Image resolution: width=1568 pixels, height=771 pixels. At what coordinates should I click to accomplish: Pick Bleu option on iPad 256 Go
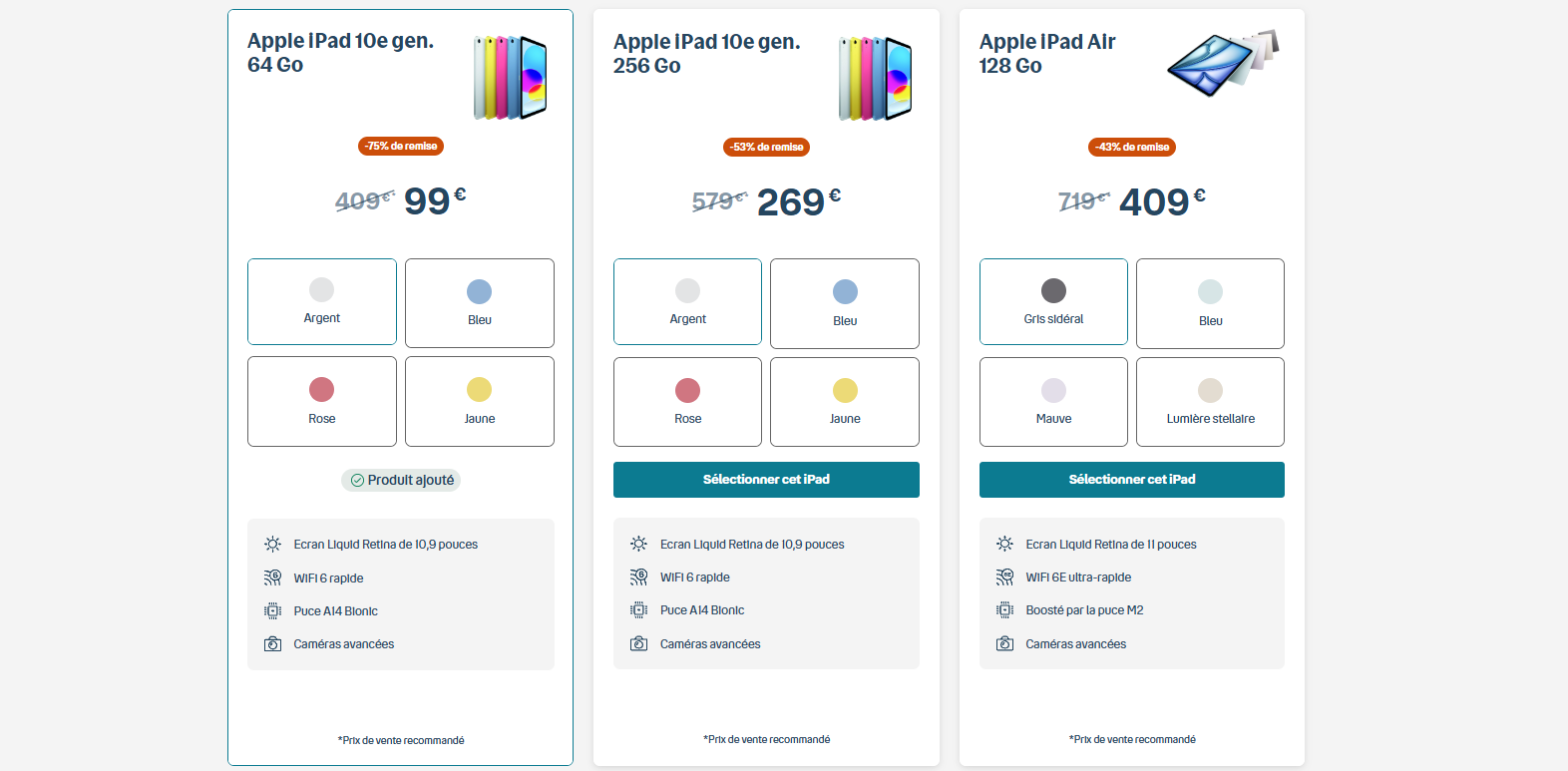(x=845, y=303)
